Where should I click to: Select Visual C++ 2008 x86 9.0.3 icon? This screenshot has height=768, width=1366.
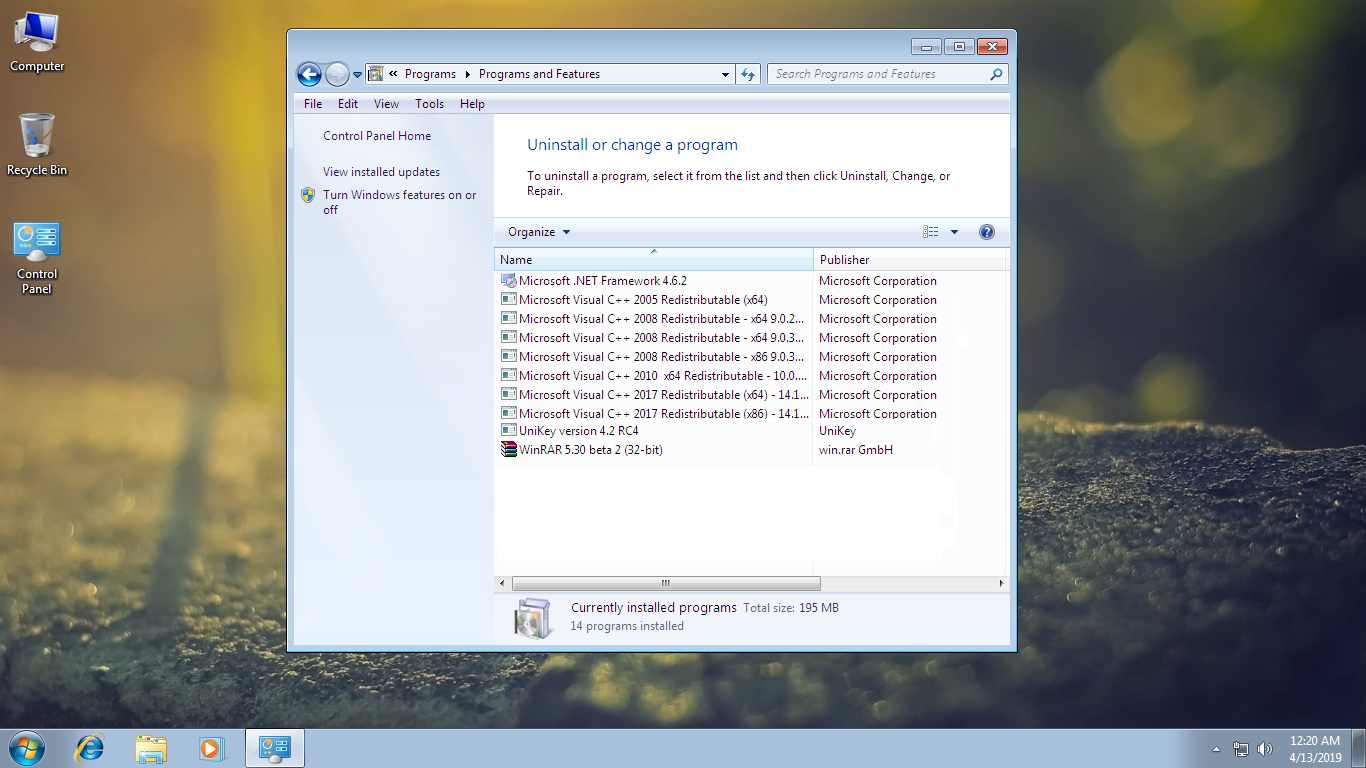(508, 357)
